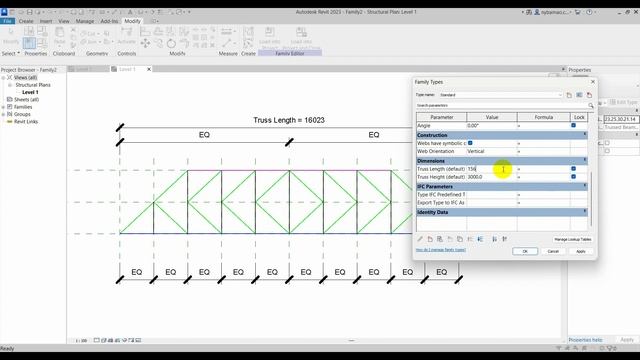Open the View ribbon tab
The width and height of the screenshot is (640, 360).
tap(64, 21)
